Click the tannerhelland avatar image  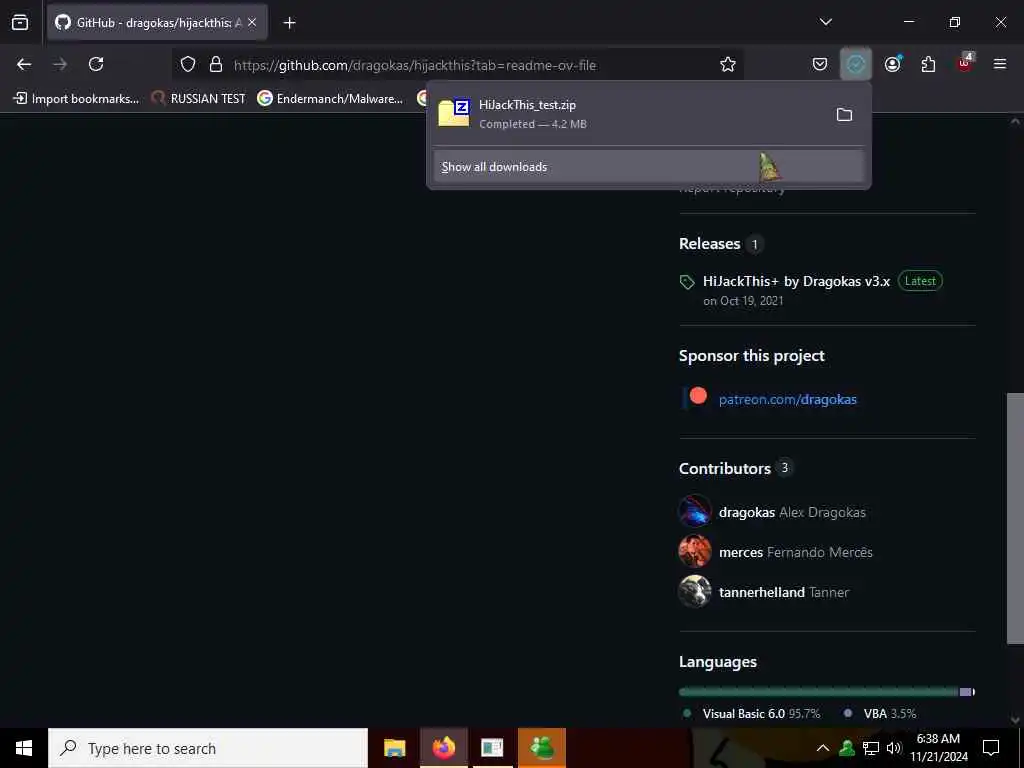695,591
